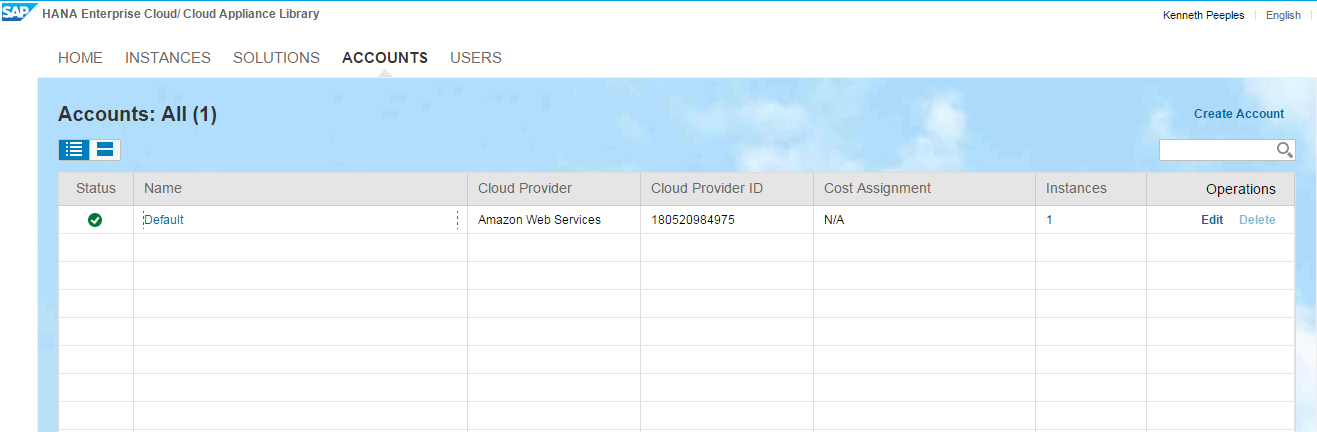The width and height of the screenshot is (1317, 432).
Task: Sort by Cloud Provider ID column header
Action: (x=727, y=188)
